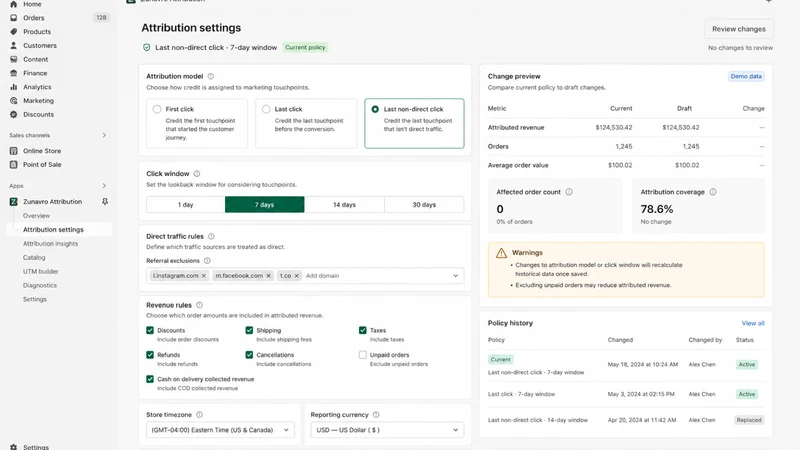Show info for Direct traffic rules
Viewport: 800px width, 450px height.
(x=211, y=237)
